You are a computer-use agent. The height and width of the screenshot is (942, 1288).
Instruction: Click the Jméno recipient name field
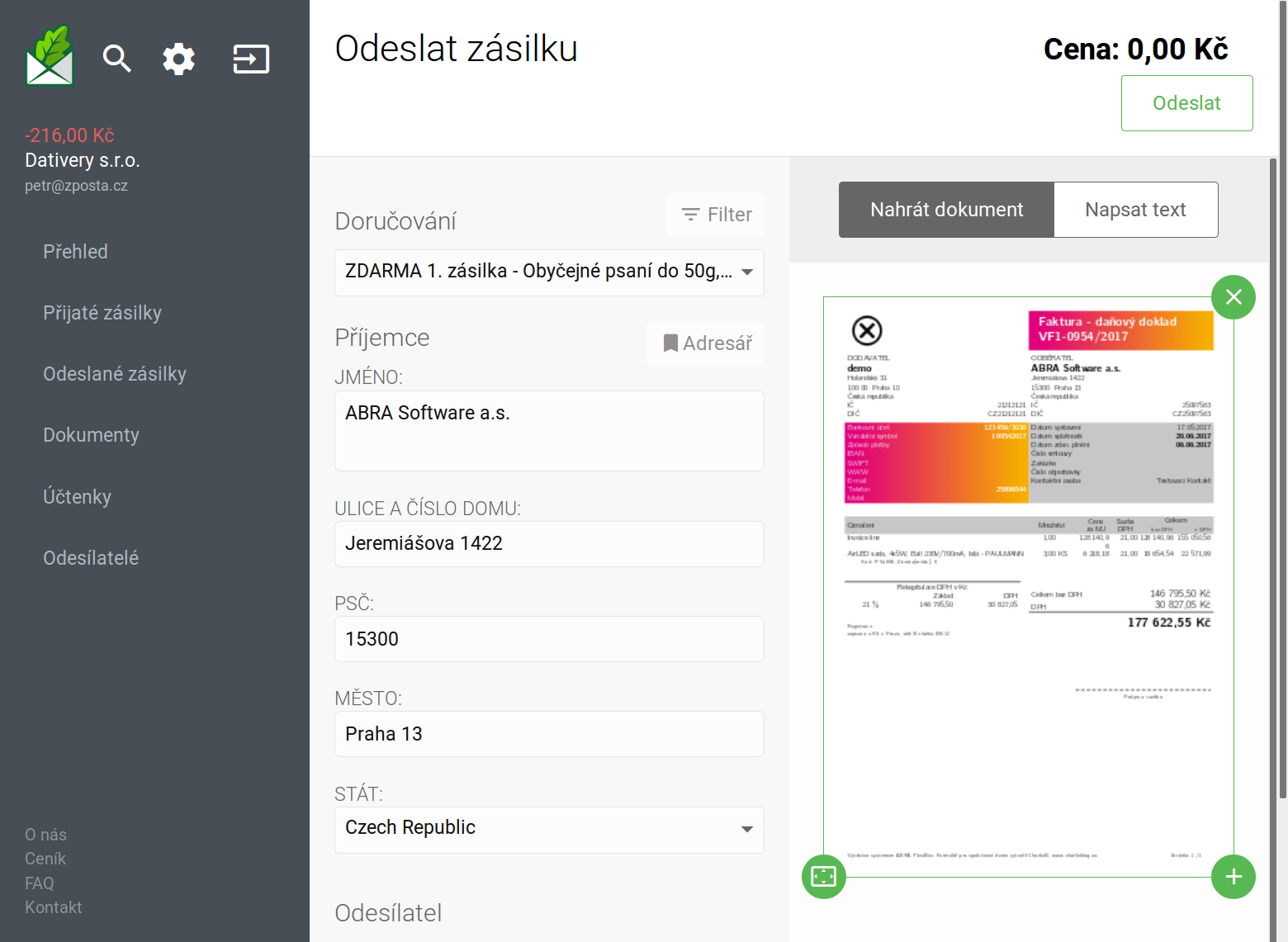549,430
